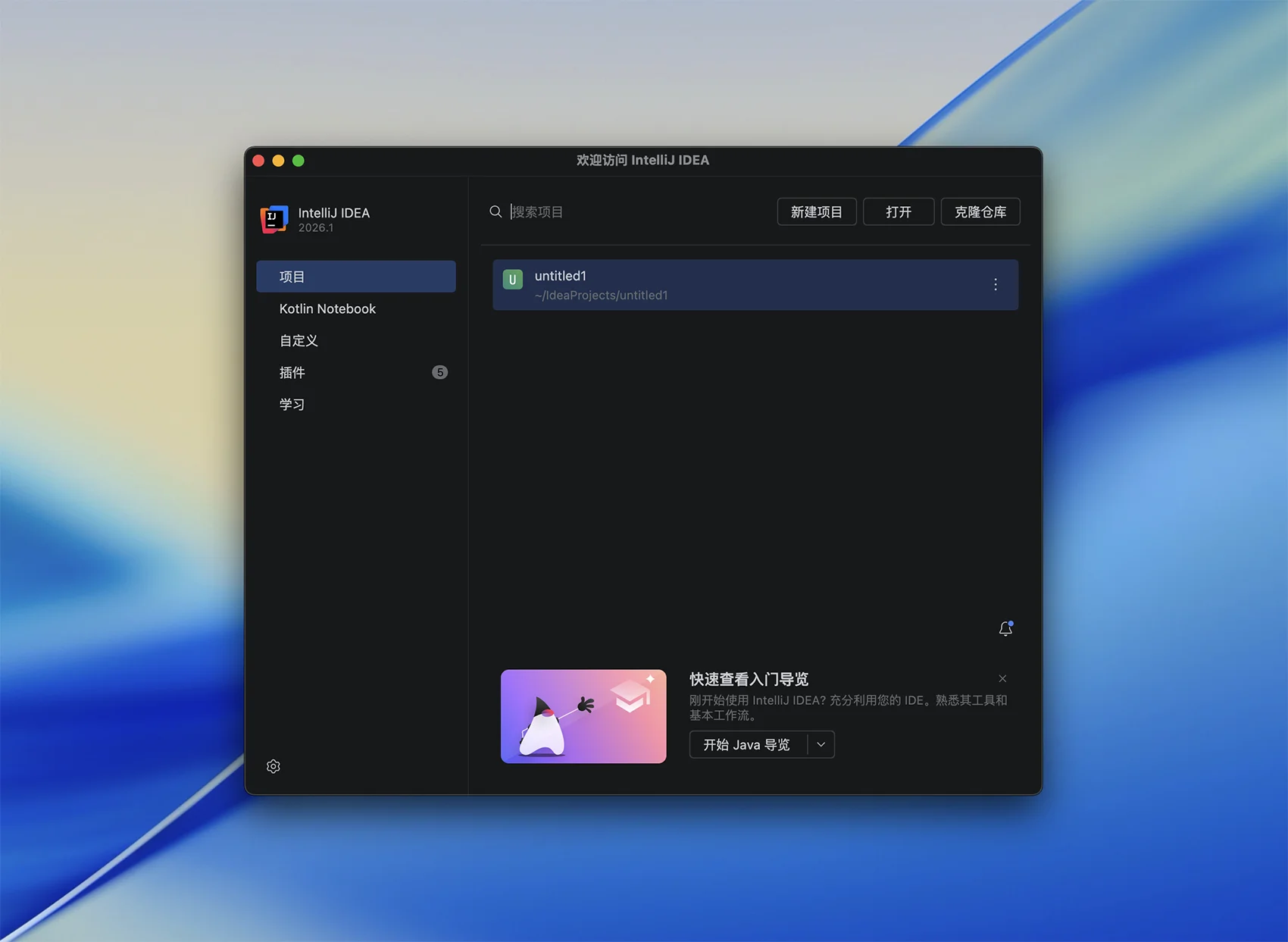Select the 项目 tab in sidebar
Screen dimensions: 1288x942
(355, 277)
